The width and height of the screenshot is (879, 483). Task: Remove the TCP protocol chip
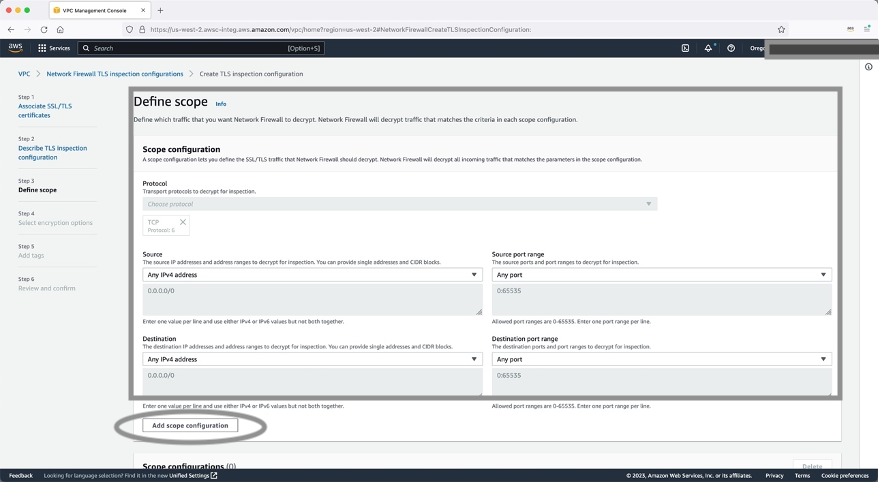pos(183,222)
